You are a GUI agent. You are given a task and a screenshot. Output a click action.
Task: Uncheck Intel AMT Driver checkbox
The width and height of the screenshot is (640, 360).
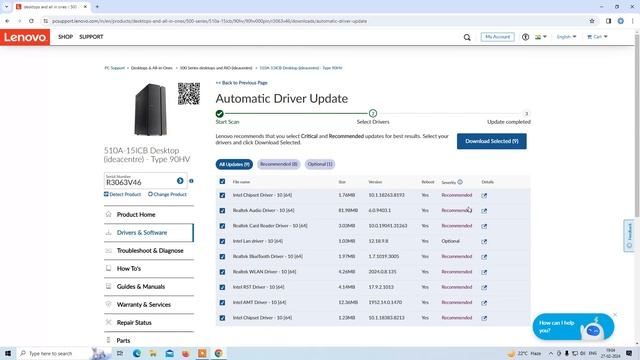click(222, 302)
